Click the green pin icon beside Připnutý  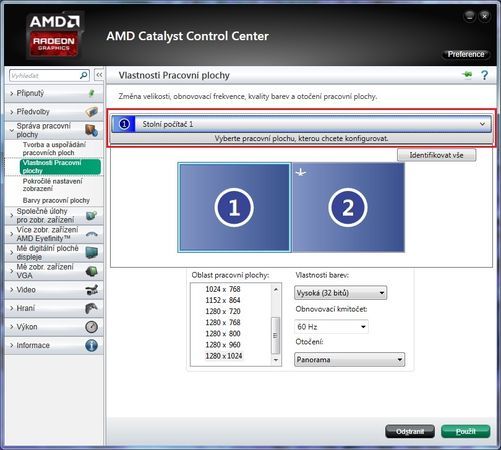(91, 93)
